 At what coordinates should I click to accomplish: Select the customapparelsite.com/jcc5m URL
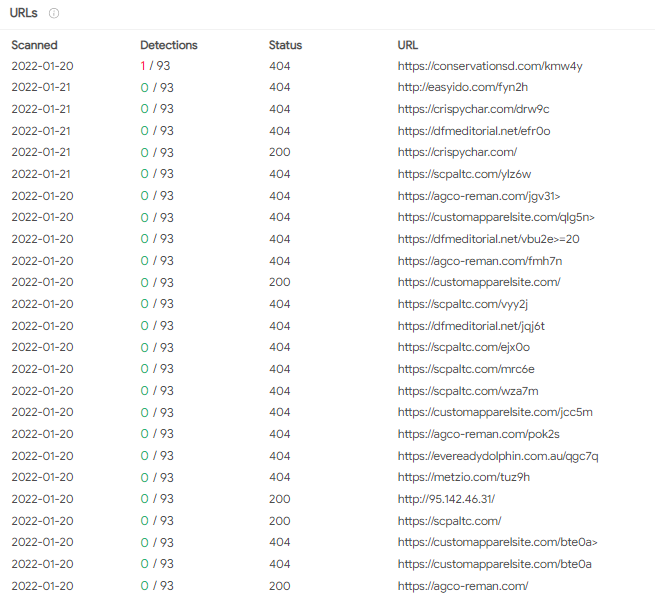point(495,412)
